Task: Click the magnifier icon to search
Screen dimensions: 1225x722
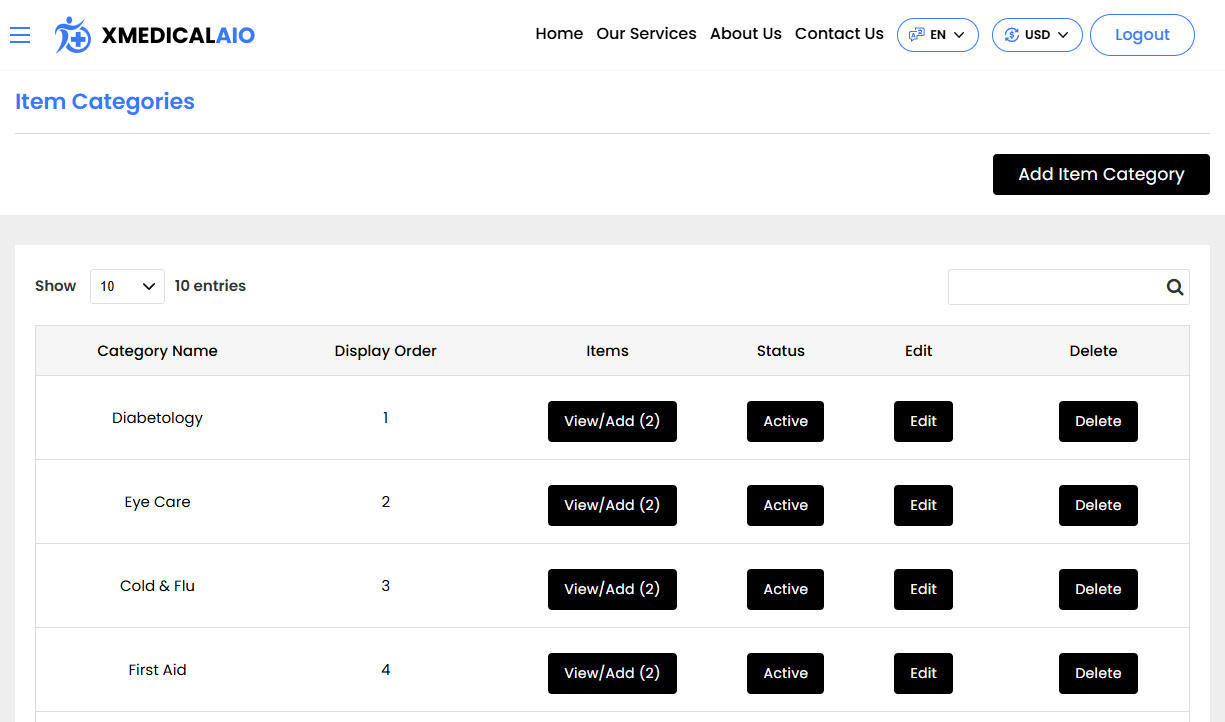Action: (1174, 287)
